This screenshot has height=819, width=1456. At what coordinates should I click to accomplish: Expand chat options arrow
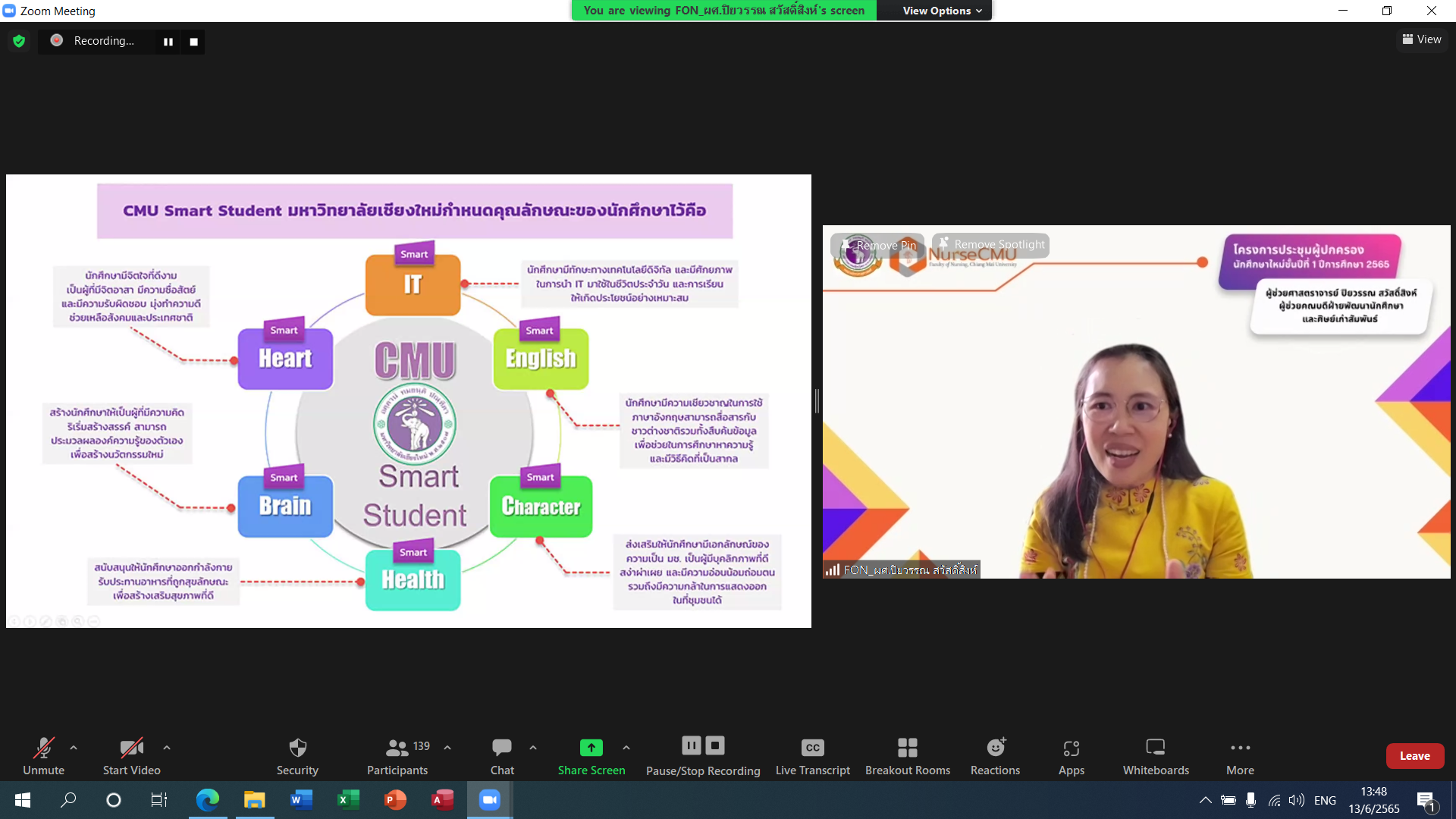(x=533, y=748)
